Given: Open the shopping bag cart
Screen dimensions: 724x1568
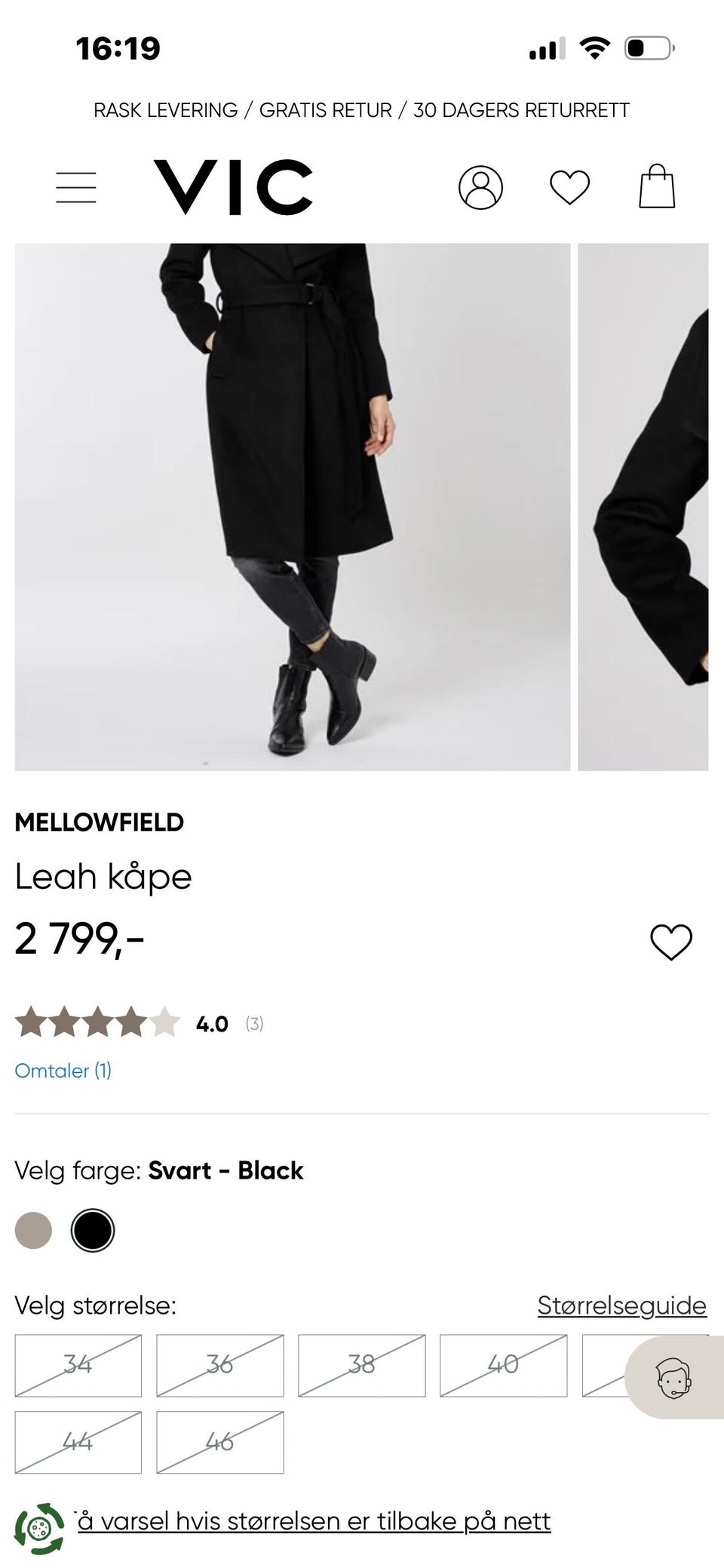Looking at the screenshot, I should tap(657, 186).
